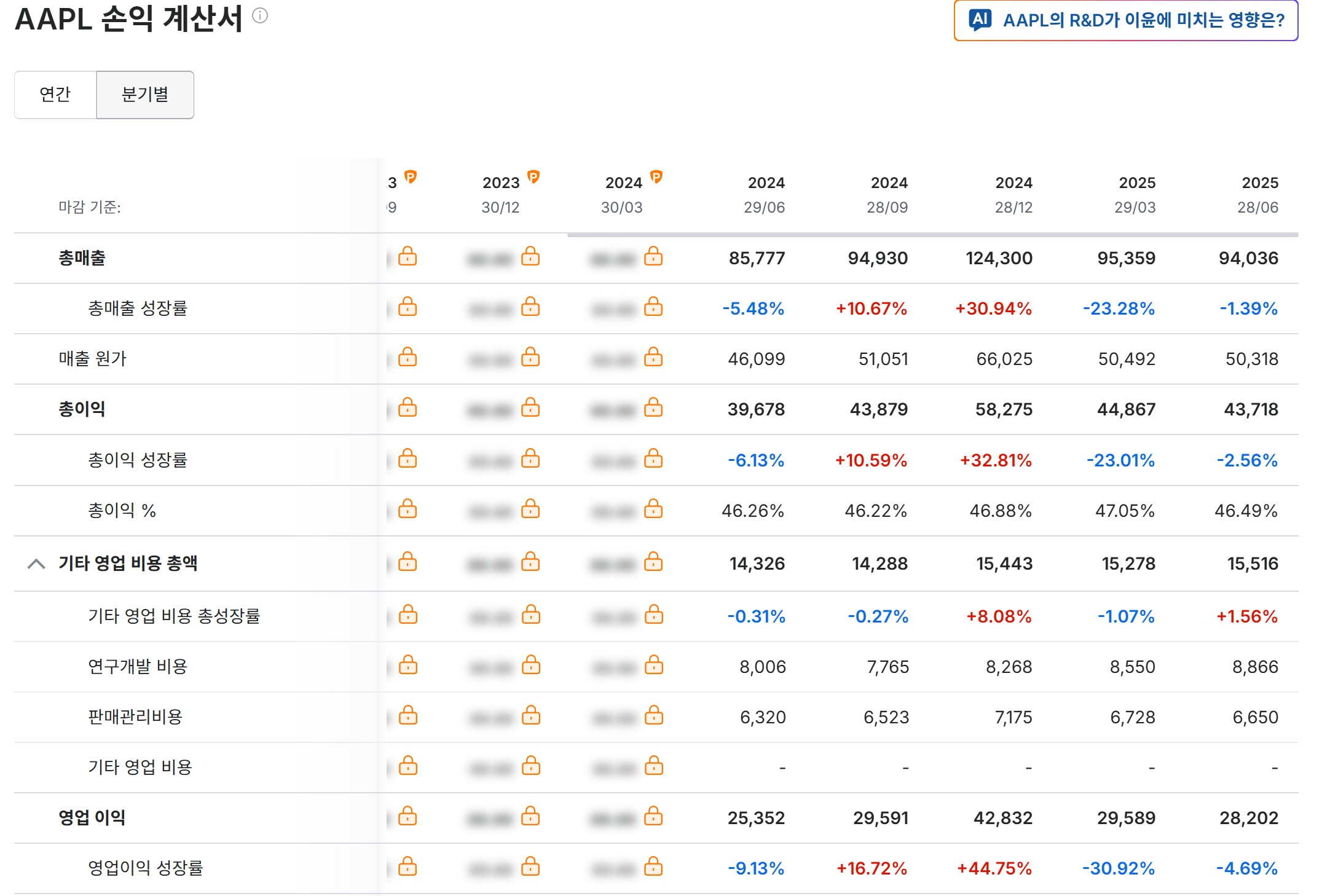Click the gross margin value 47.05%
This screenshot has height=896, width=1330.
click(1125, 511)
